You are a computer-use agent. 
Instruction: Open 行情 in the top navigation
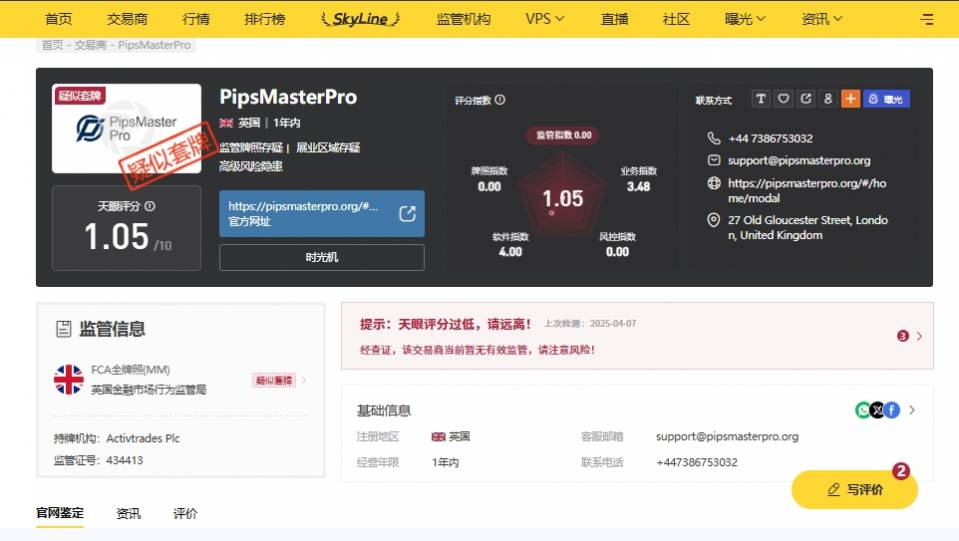196,19
